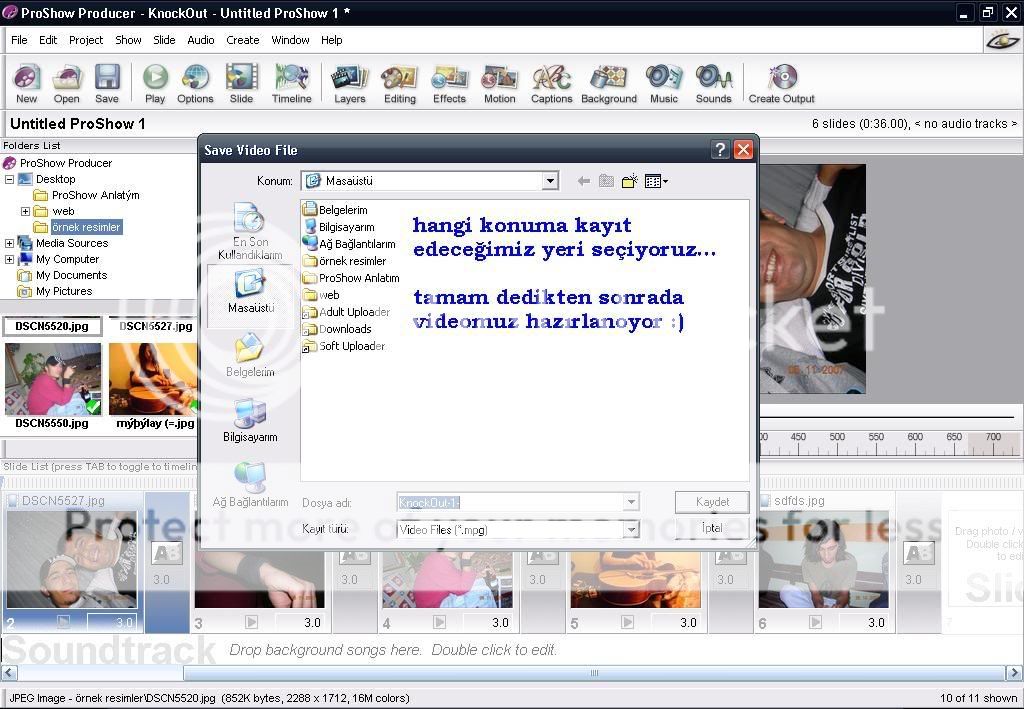The width and height of the screenshot is (1024, 709).
Task: Open the Background settings icon
Action: [610, 78]
